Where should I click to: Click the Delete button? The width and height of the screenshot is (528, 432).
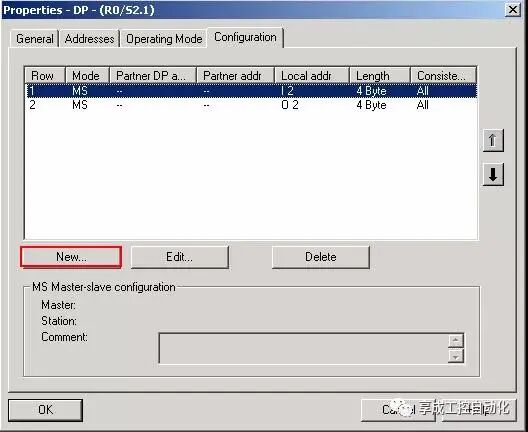321,257
